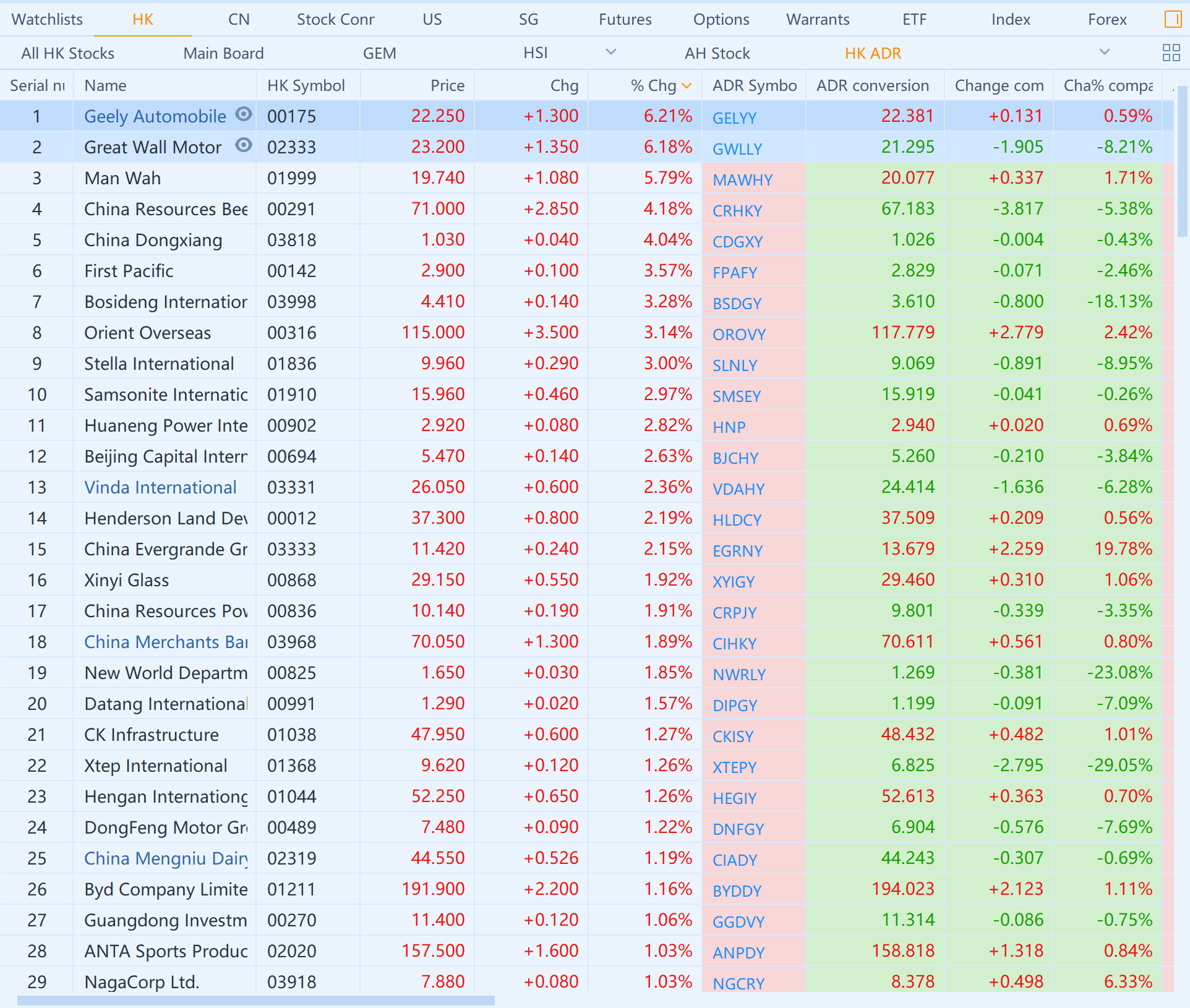1190x1008 pixels.
Task: Open AH Stock sub-tab
Action: click(717, 53)
